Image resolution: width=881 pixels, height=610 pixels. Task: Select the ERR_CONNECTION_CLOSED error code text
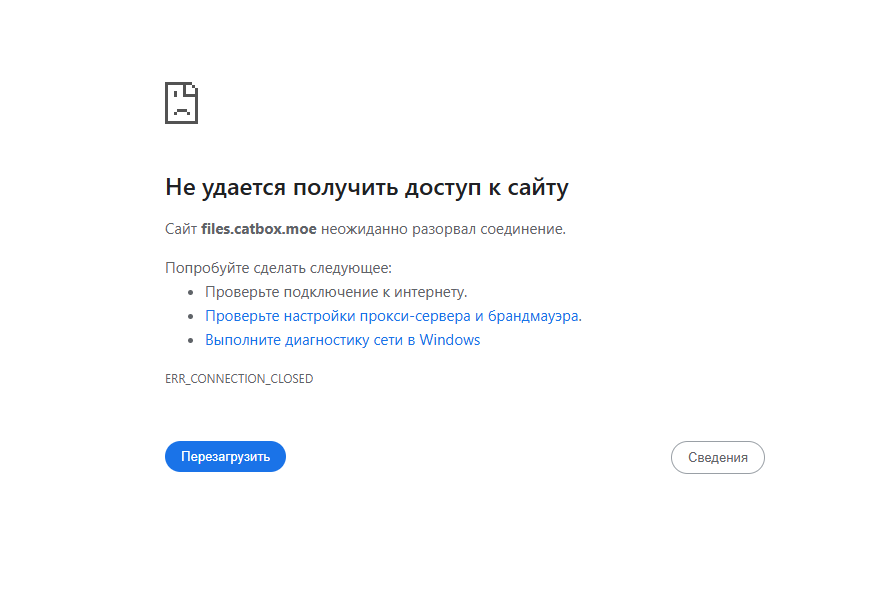pyautogui.click(x=239, y=379)
